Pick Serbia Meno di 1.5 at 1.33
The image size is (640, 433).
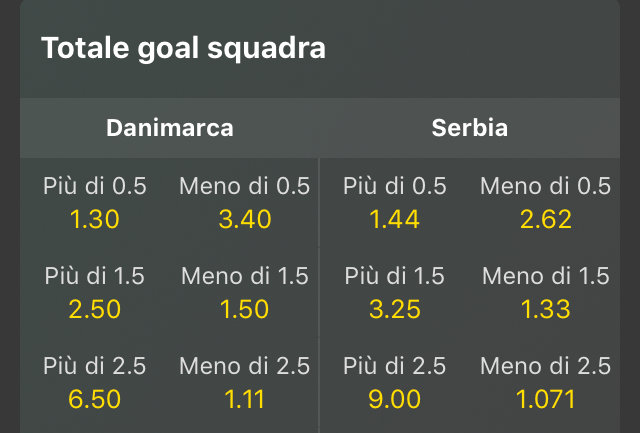point(545,293)
